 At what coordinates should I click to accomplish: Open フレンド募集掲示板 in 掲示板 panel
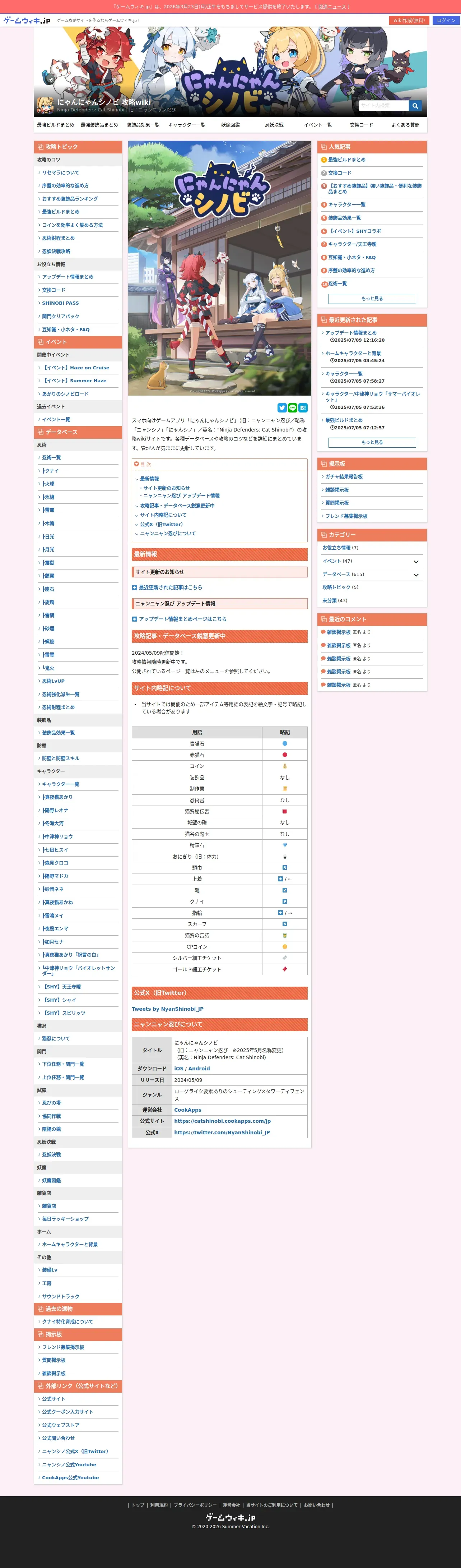[x=346, y=516]
